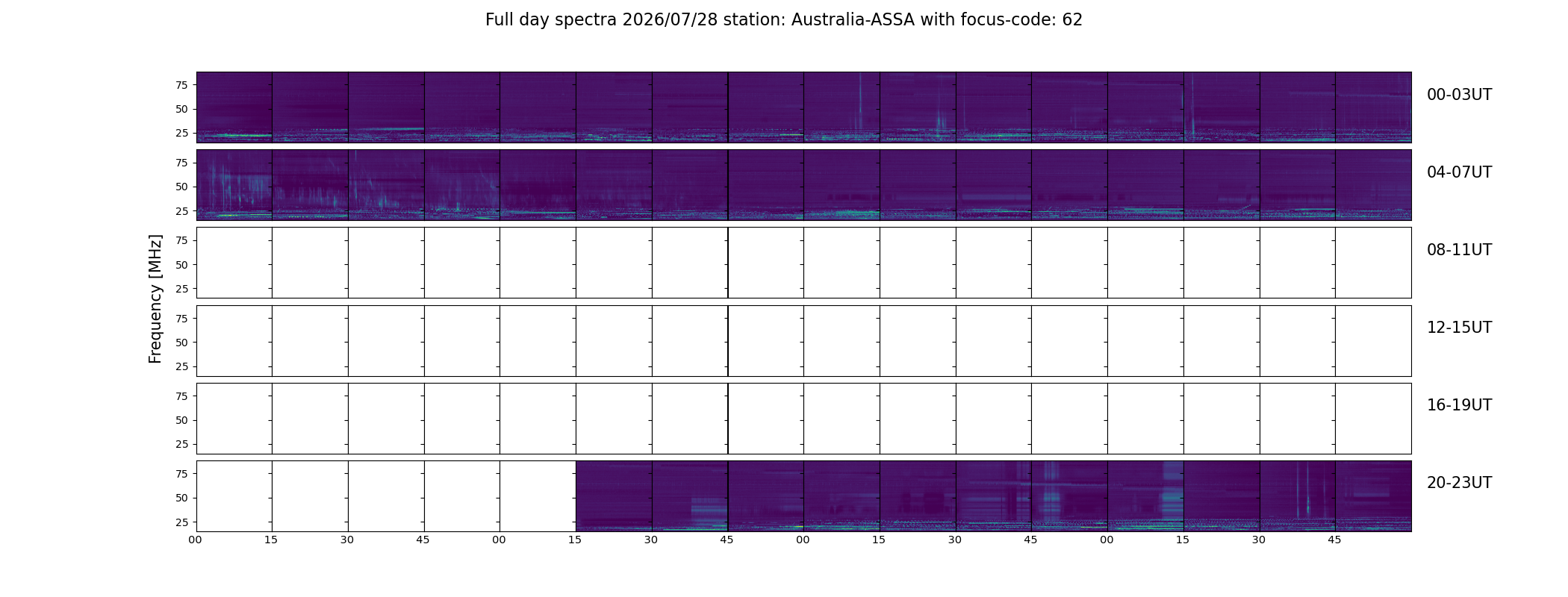Screen dimensions: 1568x597
Task: Click the "20-23UT" row label
Action: click(x=1459, y=483)
